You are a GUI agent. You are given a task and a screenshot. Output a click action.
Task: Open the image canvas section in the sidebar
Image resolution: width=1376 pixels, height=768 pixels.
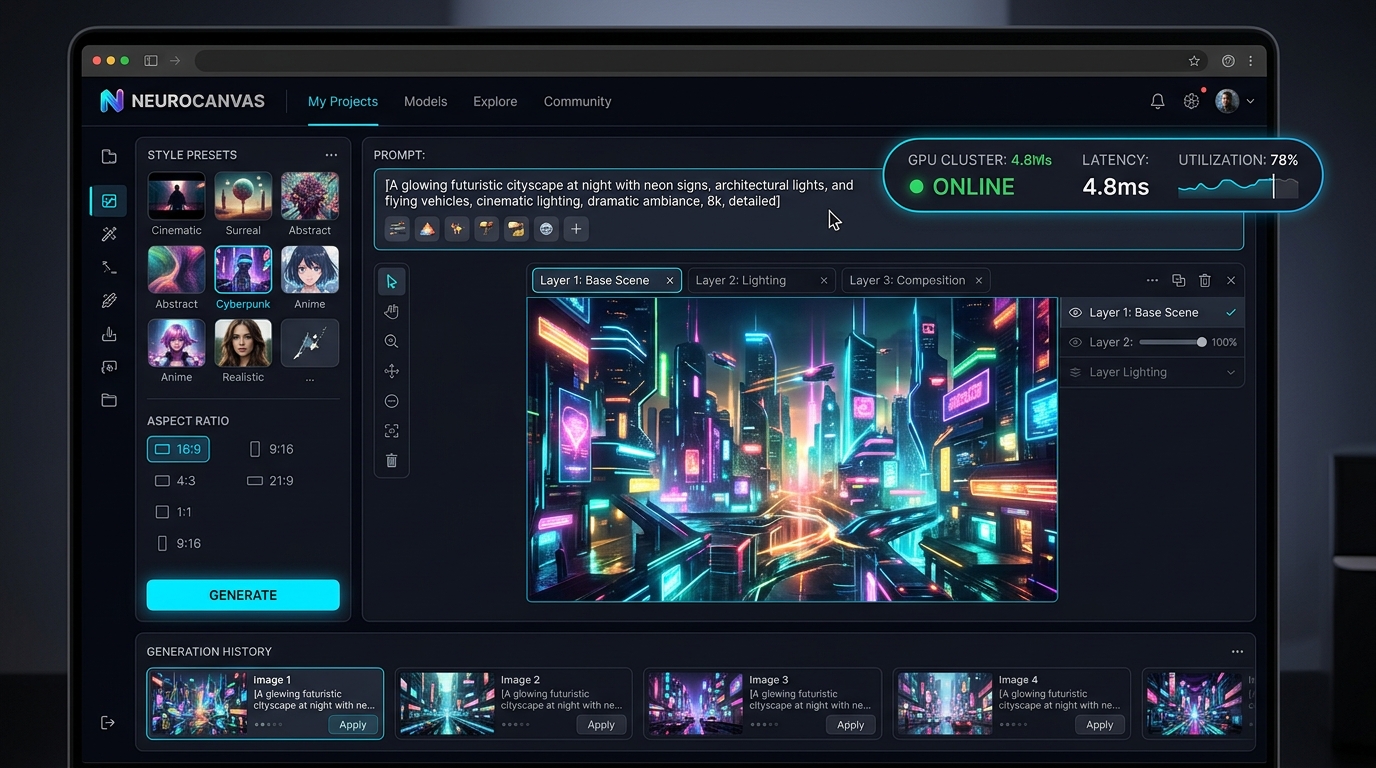pos(109,201)
